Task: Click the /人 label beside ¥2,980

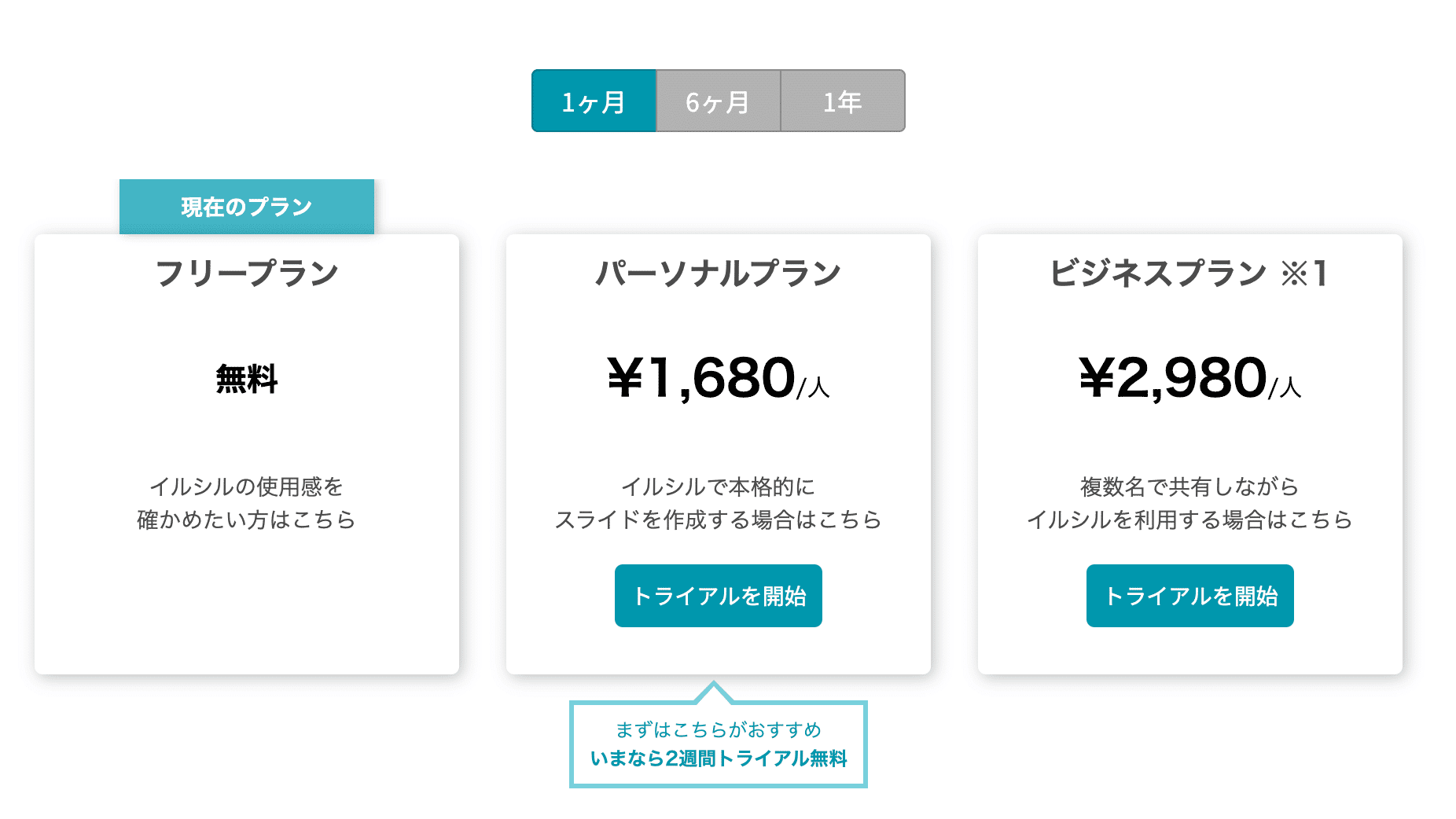Action: click(1285, 387)
